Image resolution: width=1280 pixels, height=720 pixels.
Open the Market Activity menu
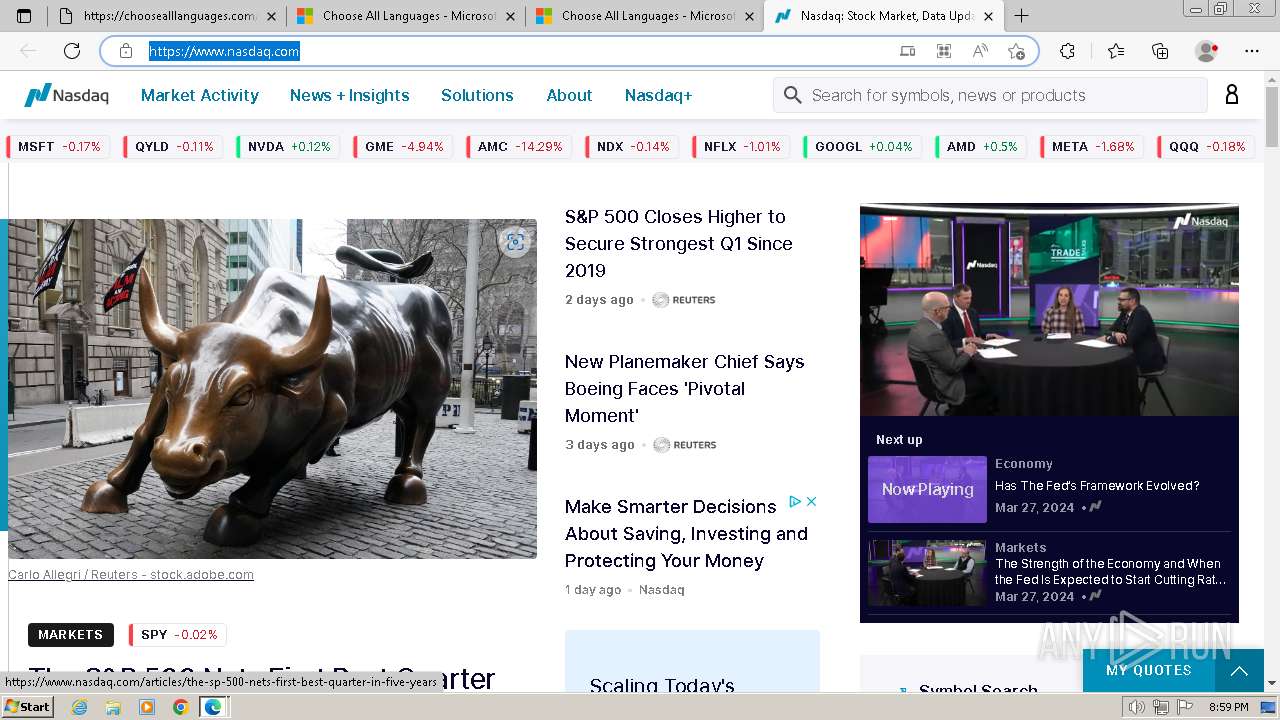pyautogui.click(x=200, y=95)
